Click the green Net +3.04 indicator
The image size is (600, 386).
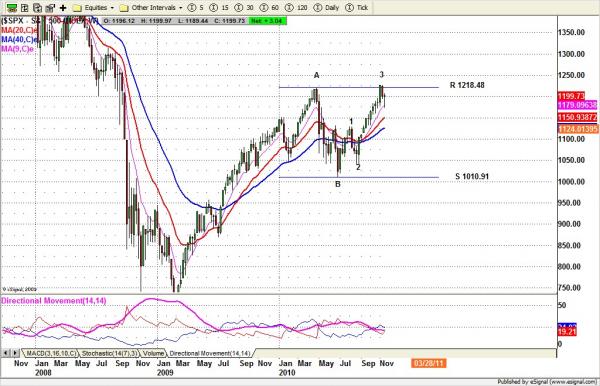pos(267,21)
